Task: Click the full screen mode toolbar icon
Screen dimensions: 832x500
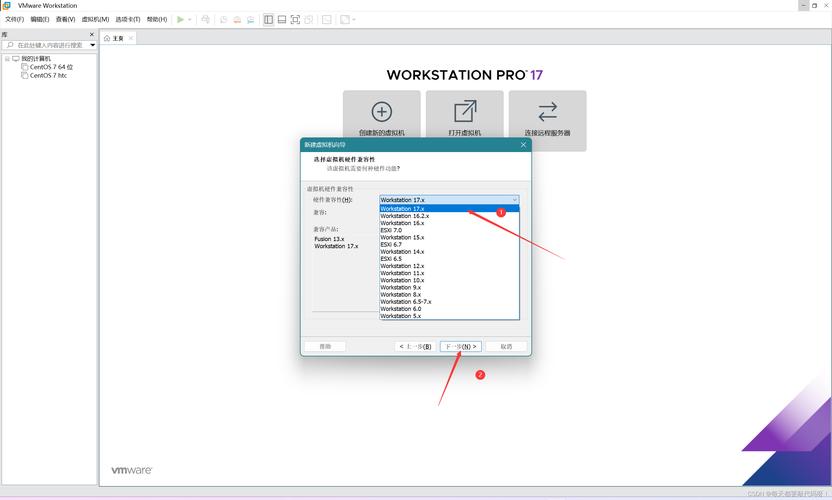Action: [295, 20]
